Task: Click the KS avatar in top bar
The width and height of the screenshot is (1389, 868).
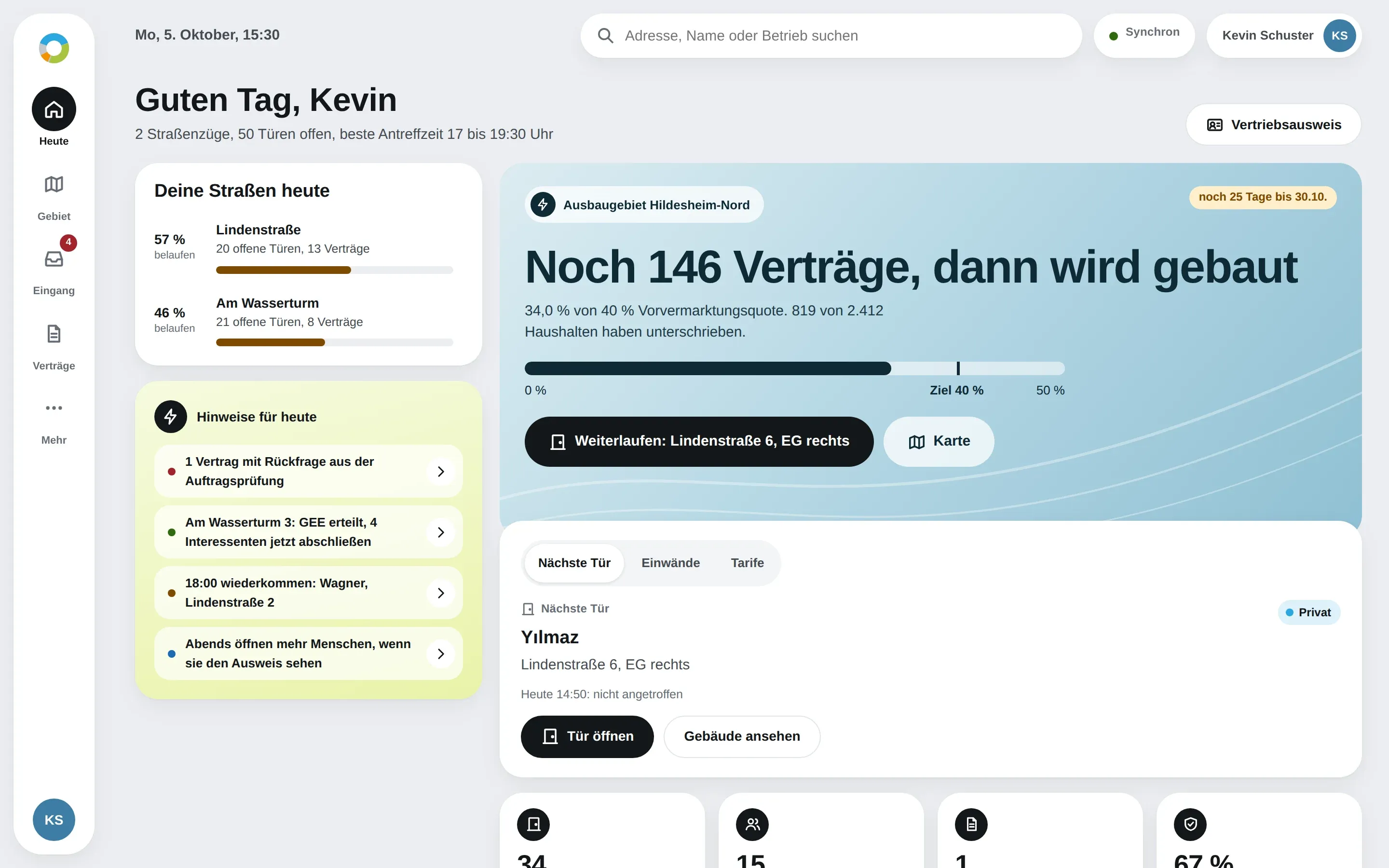Action: [x=1339, y=36]
